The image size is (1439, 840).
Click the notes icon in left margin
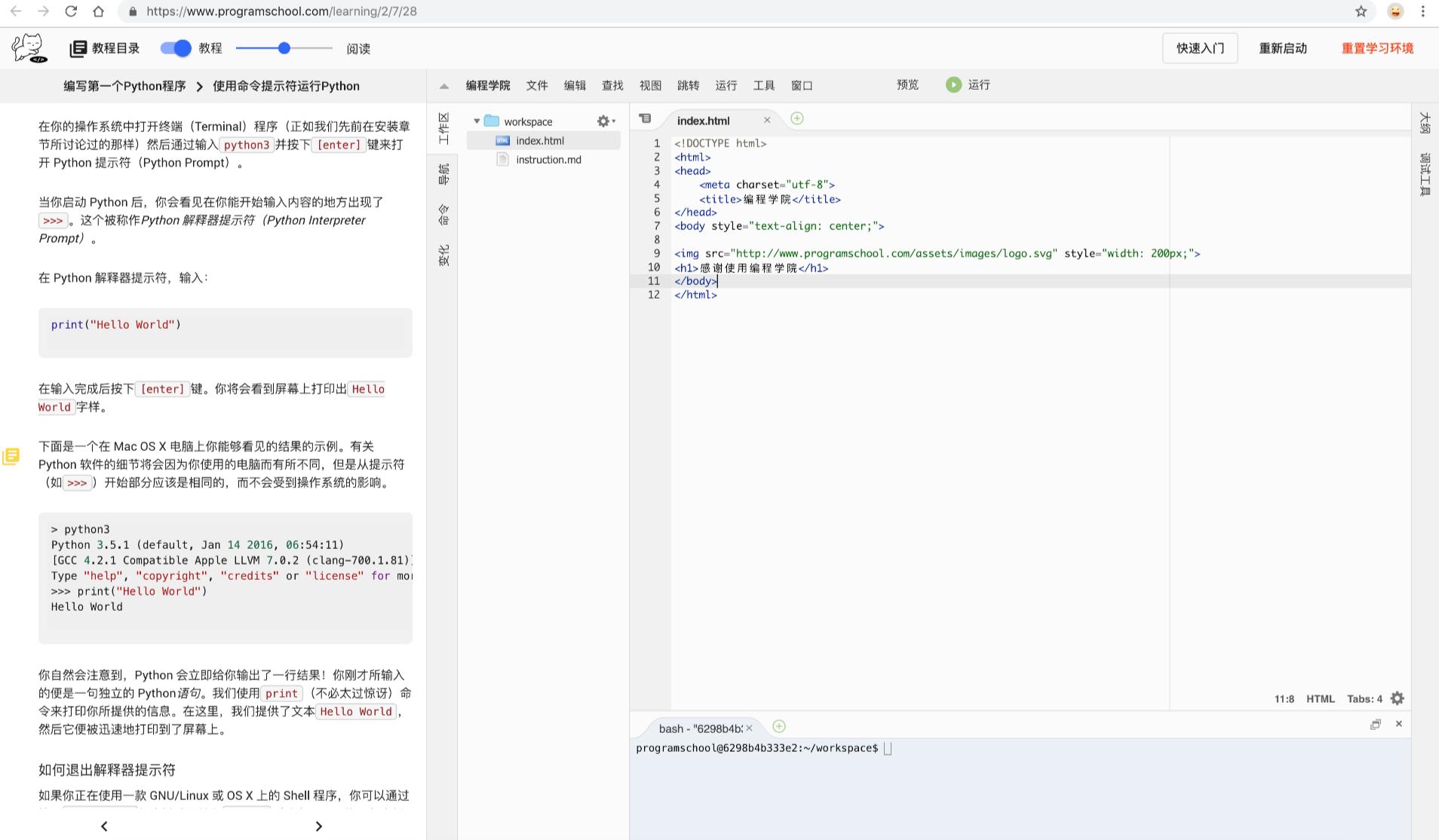point(11,456)
